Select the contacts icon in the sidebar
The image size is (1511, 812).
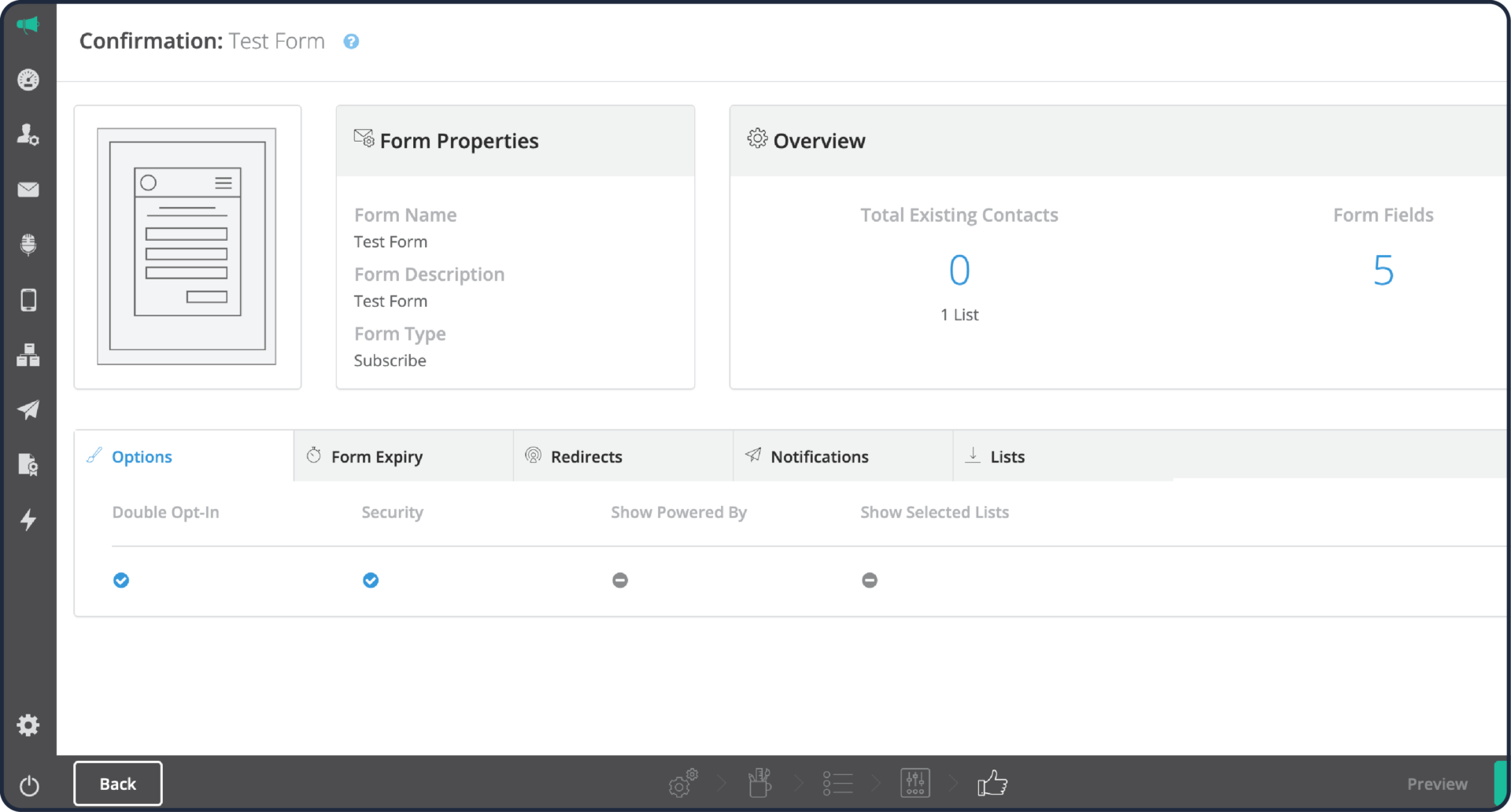pyautogui.click(x=28, y=135)
